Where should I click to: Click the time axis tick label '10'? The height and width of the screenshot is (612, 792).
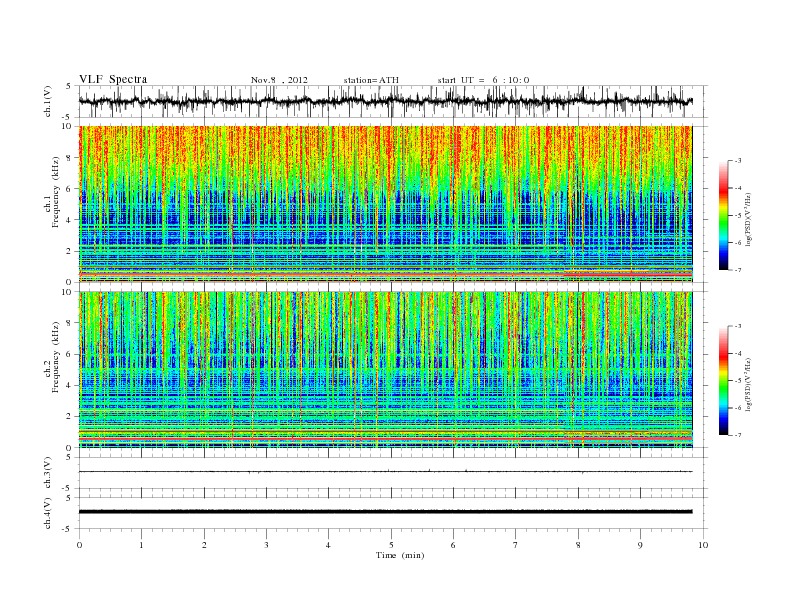(703, 545)
